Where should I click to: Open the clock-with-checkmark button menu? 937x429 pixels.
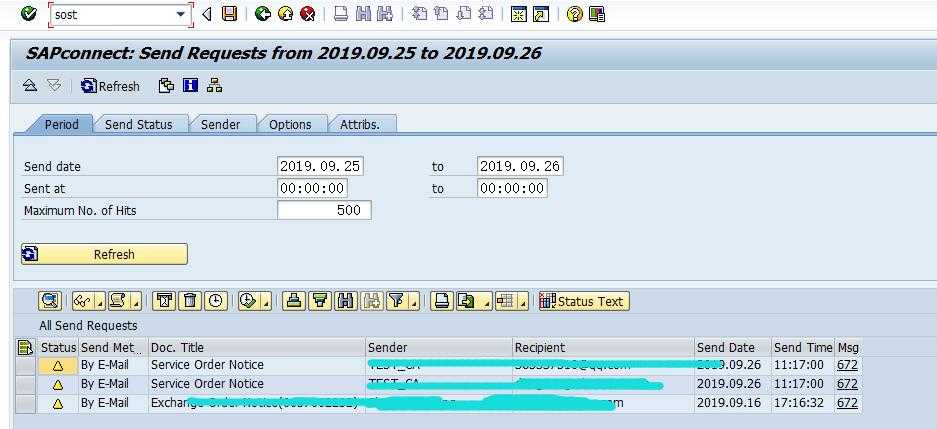(255, 301)
